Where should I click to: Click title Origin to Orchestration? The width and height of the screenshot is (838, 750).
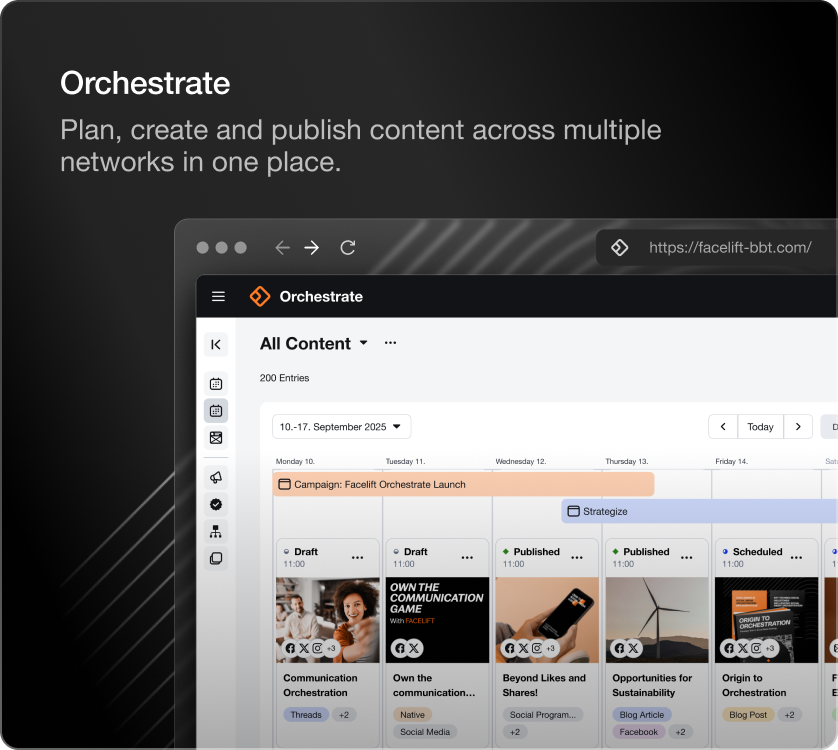[x=754, y=685]
